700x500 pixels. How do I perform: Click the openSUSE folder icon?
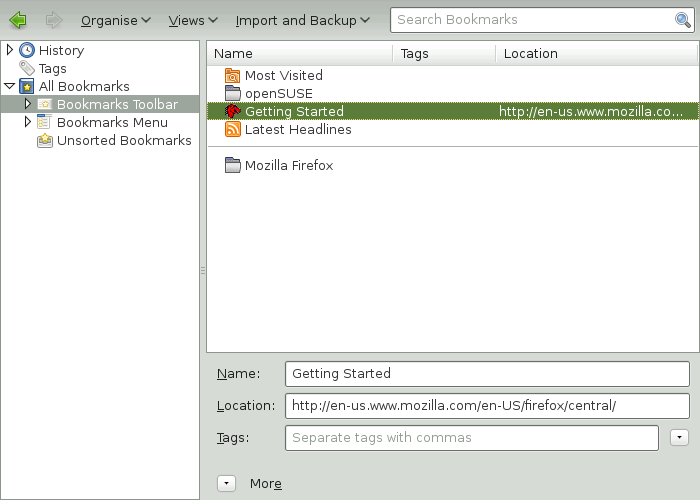tap(233, 93)
